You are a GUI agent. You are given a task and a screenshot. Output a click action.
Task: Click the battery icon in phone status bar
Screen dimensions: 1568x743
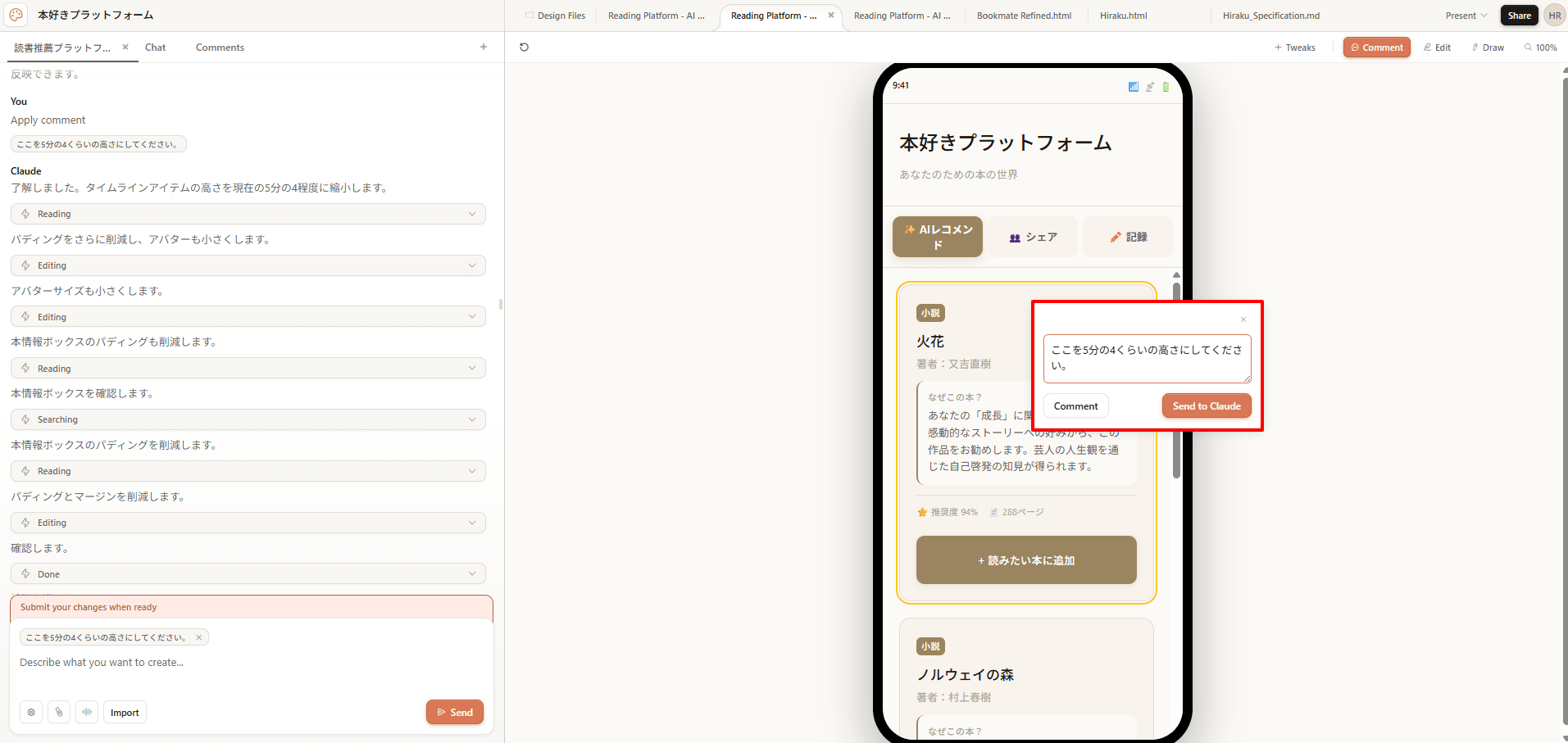[x=1166, y=87]
